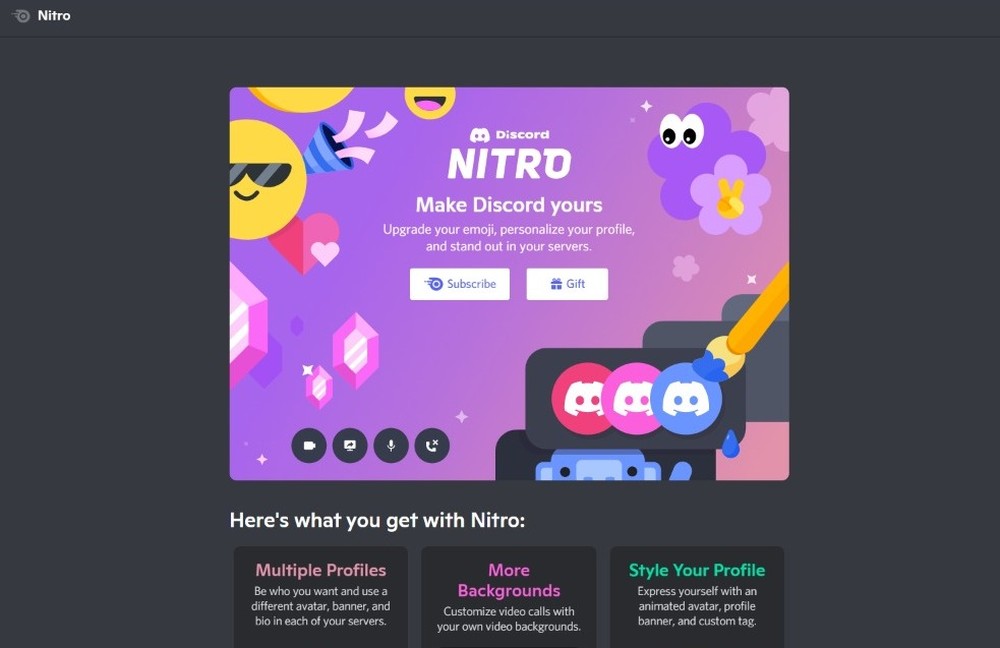Click the pink Discord avatar bubble
This screenshot has height=648, width=1000.
tap(631, 397)
